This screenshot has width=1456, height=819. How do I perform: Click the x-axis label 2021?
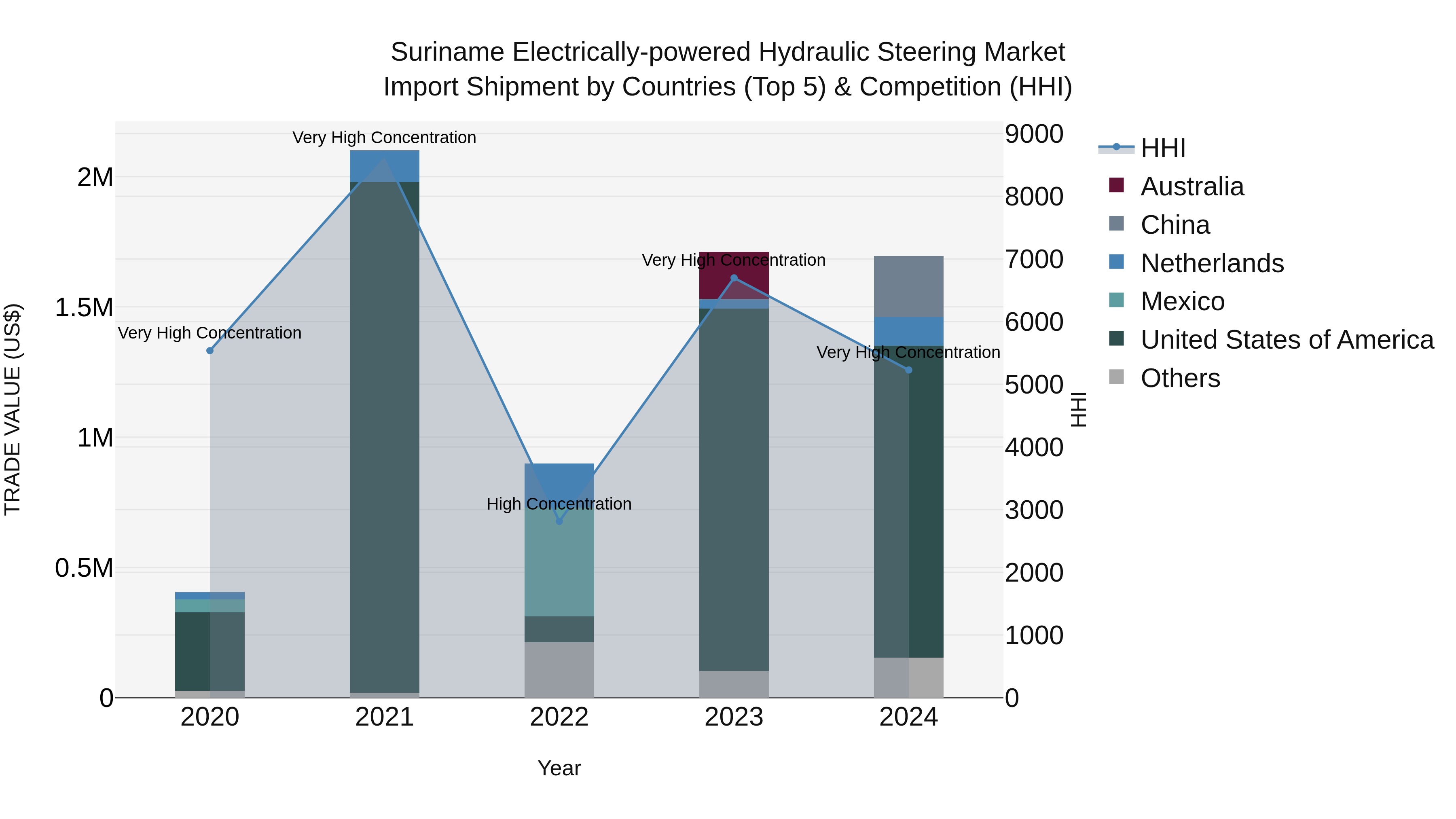pyautogui.click(x=384, y=717)
